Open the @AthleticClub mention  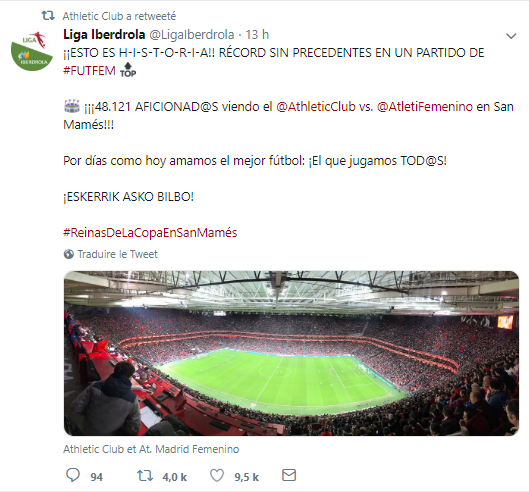[316, 107]
